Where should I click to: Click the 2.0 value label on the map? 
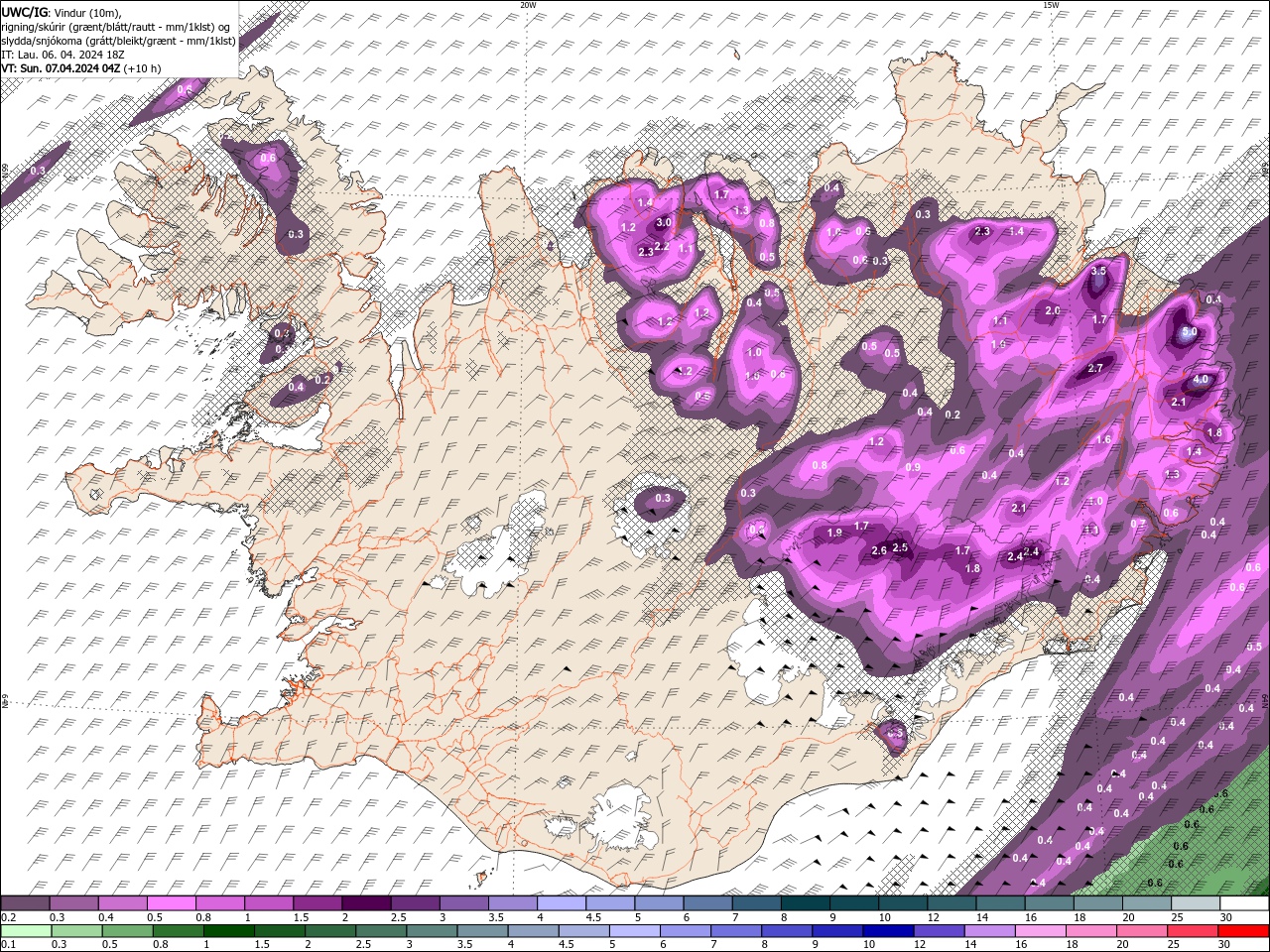tap(1053, 310)
